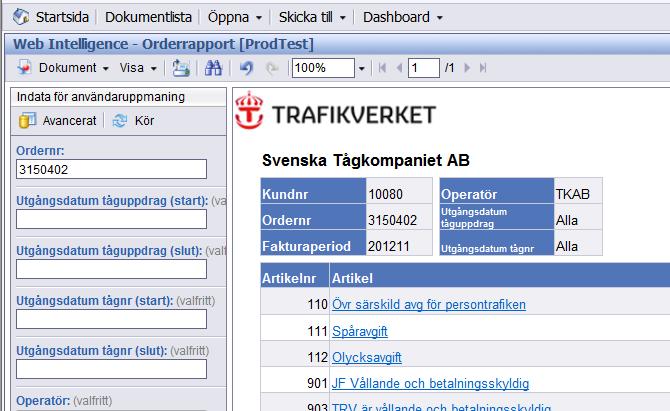Click the Svenska Tågkompaniet AB heading
Screen dimensions: 670x411
(366, 161)
